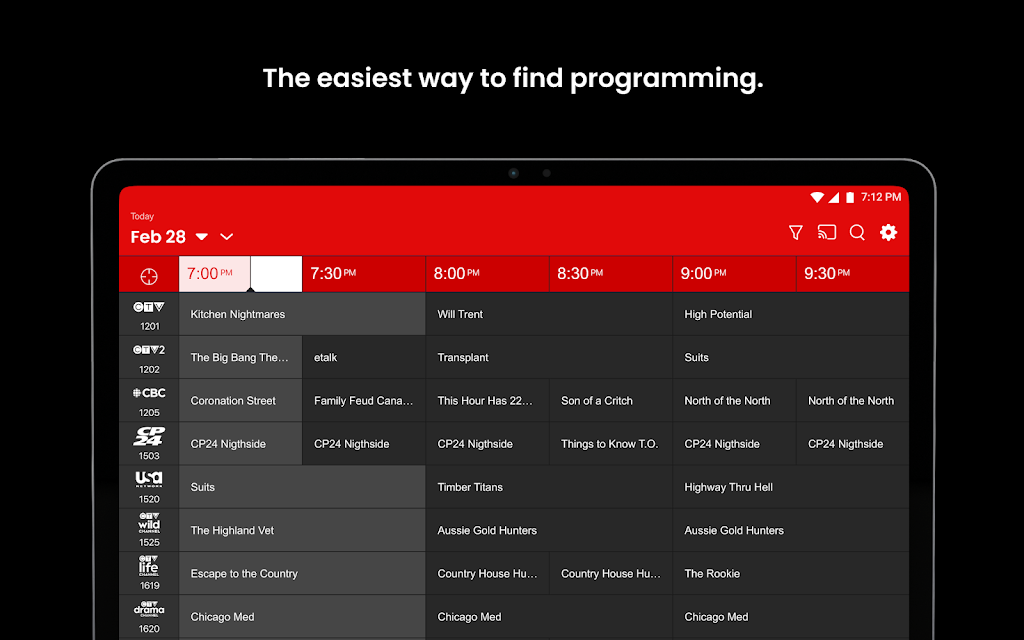Screen dimensions: 1024x640
Task: Open settings via the gear icon
Action: coord(888,233)
